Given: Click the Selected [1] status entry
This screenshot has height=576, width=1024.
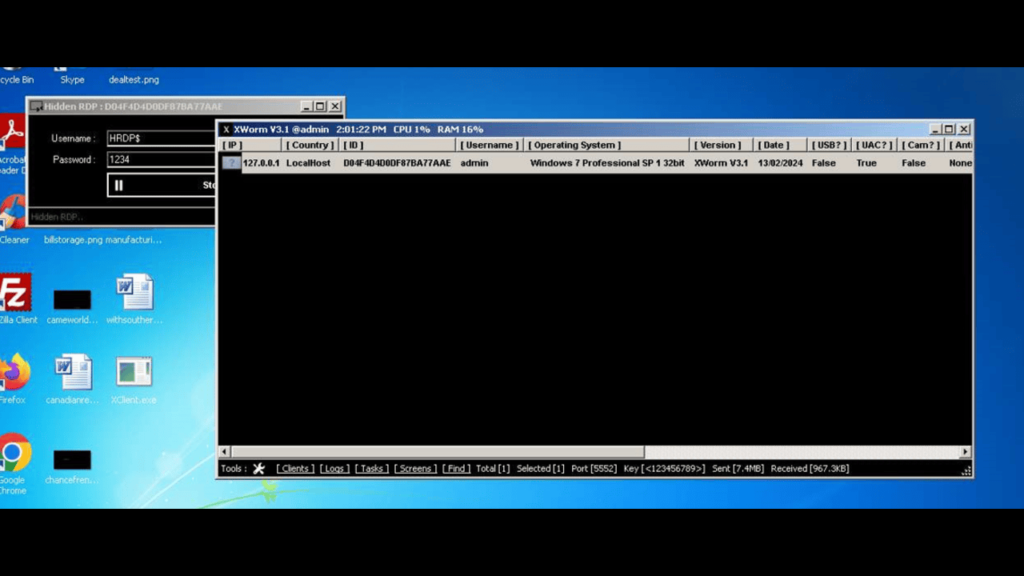Looking at the screenshot, I should click(x=540, y=468).
